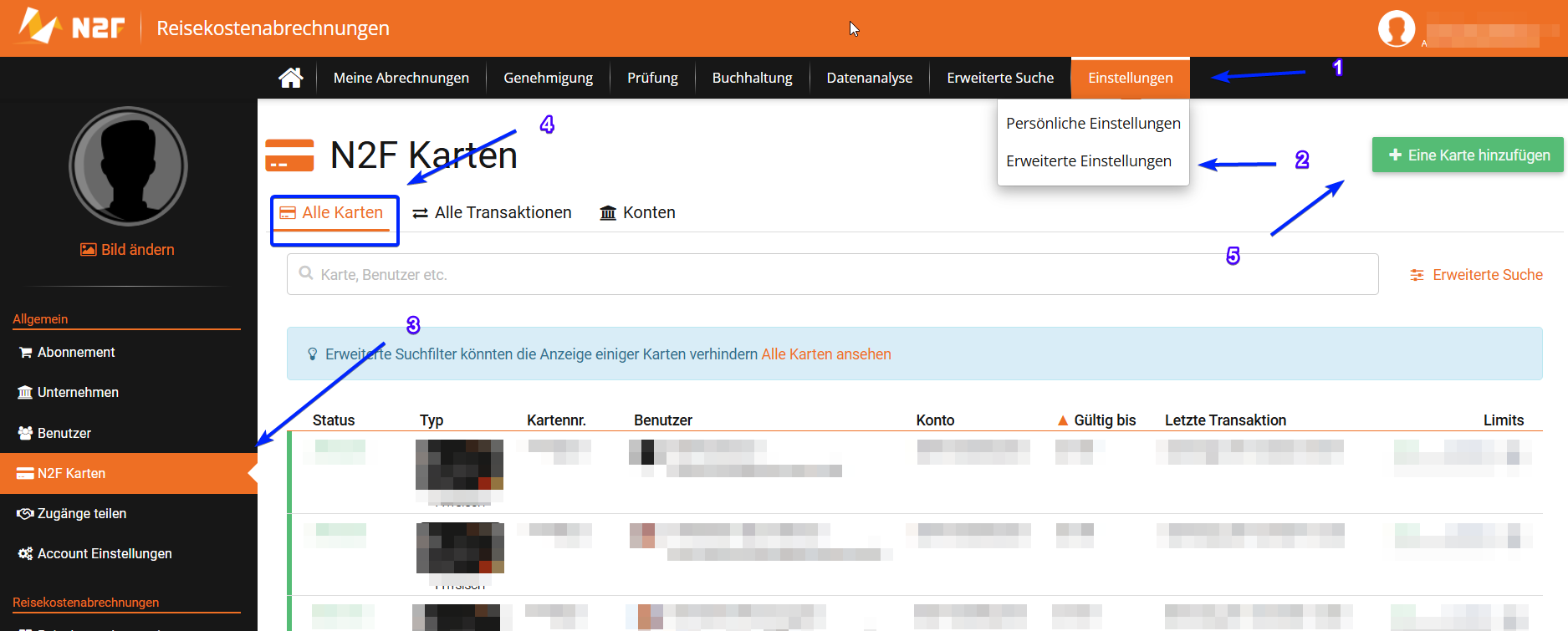Image resolution: width=1568 pixels, height=631 pixels.
Task: Sort table by Typ column
Action: point(432,420)
